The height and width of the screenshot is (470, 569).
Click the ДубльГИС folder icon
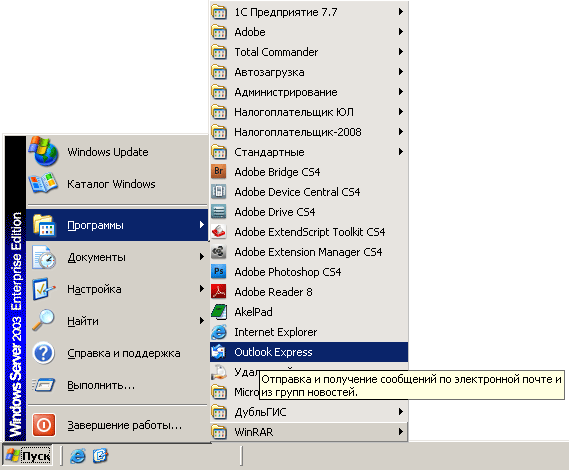pyautogui.click(x=219, y=412)
